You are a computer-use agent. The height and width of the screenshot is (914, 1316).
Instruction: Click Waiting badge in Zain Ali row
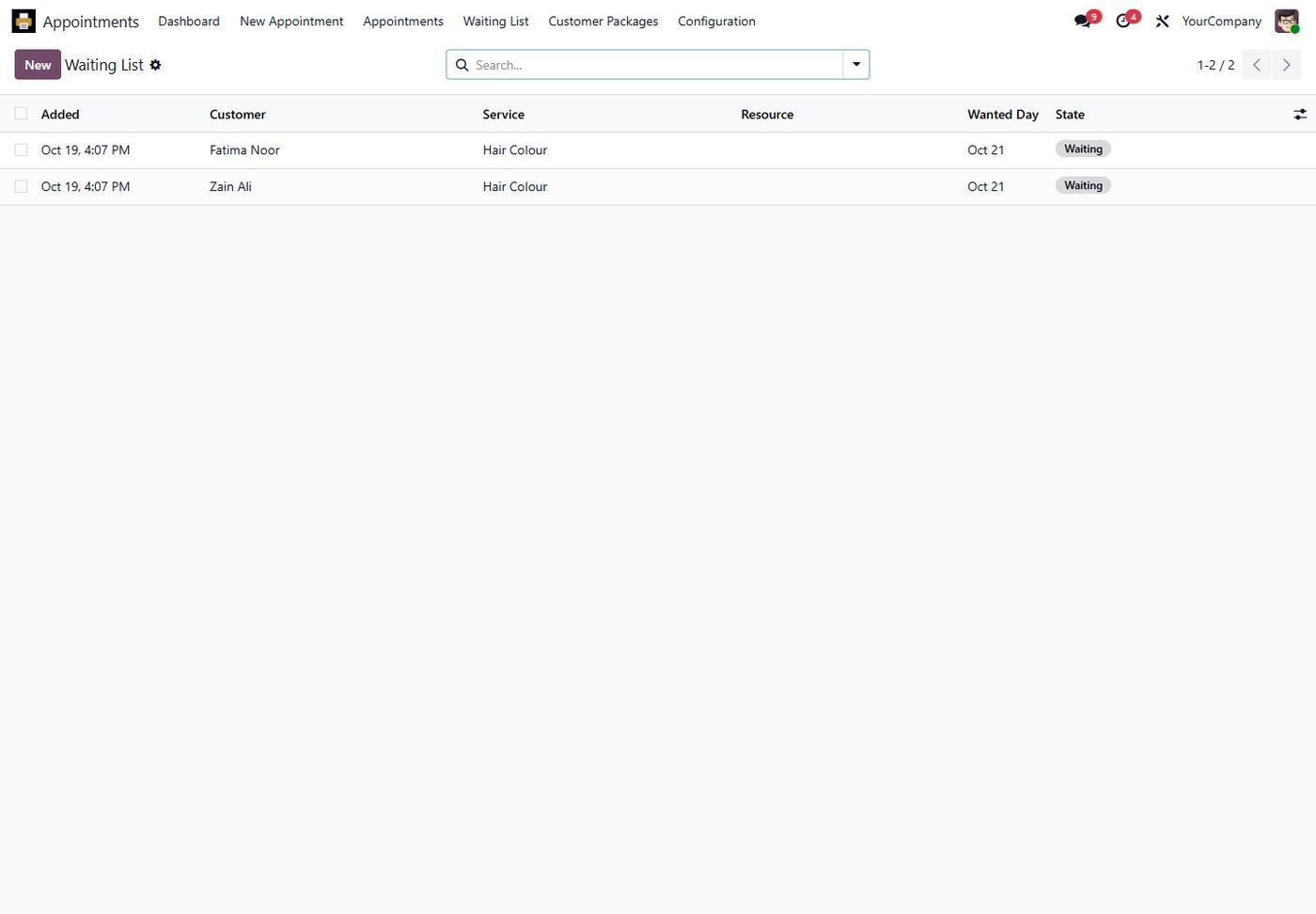[x=1083, y=185]
